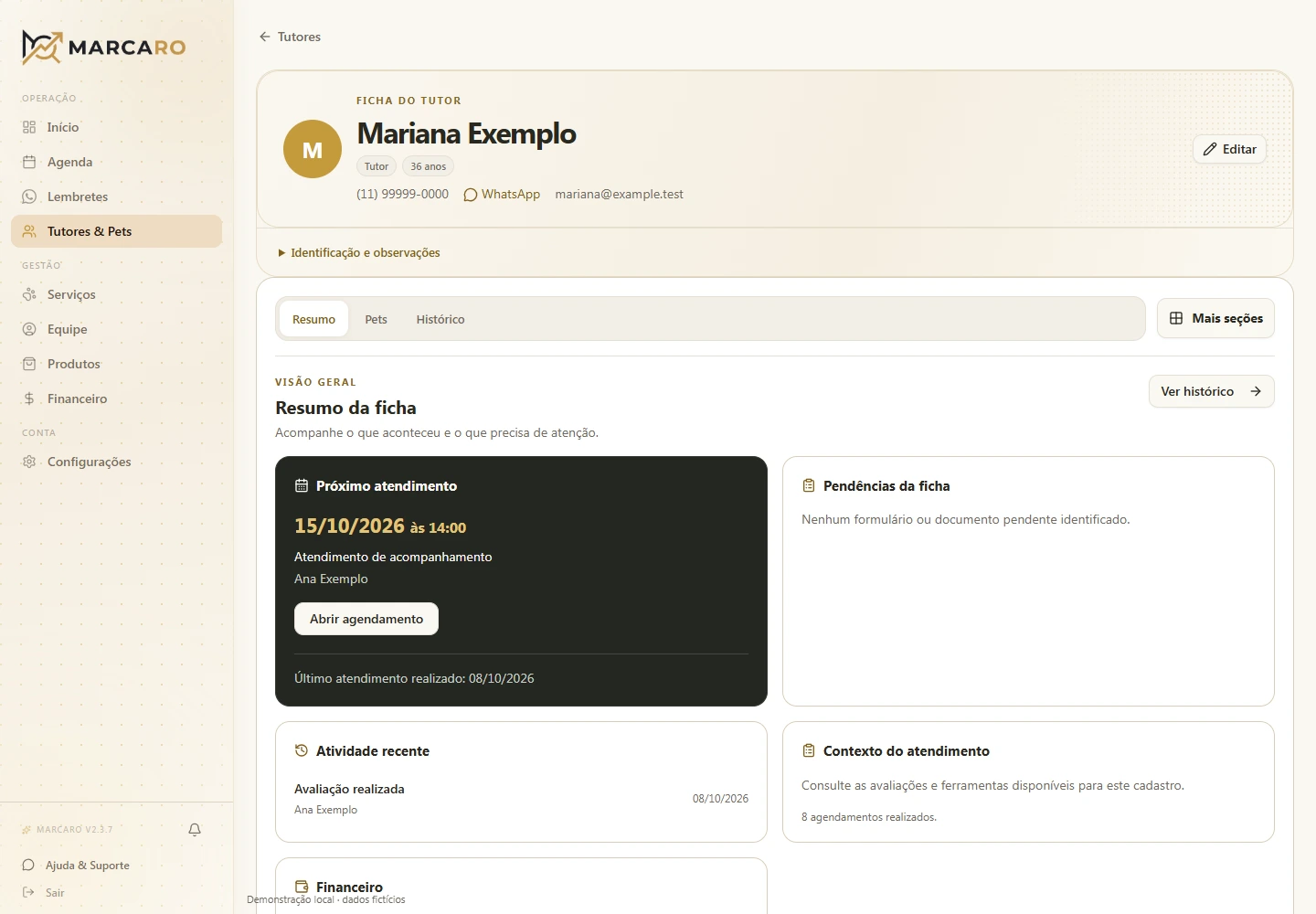Click phone number (11) 99999-0000
The image size is (1316, 914).
coord(402,195)
